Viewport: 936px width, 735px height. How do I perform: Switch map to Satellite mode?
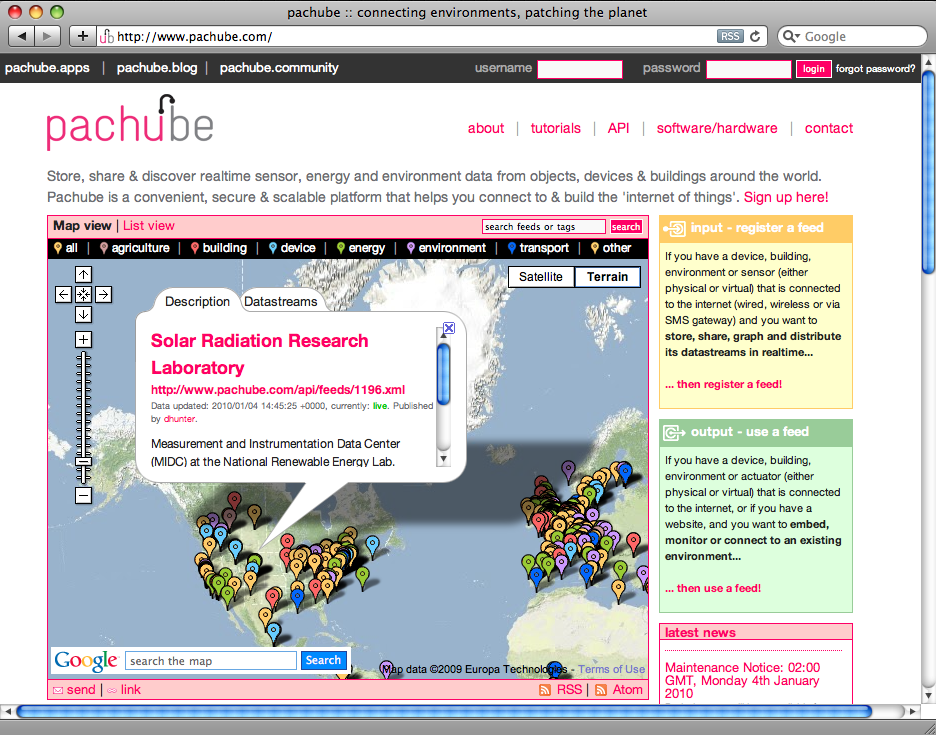pos(541,276)
